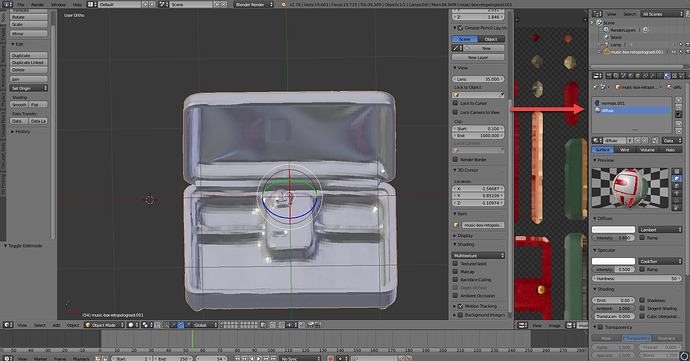Click the Rotate tool button
The image size is (690, 361).
point(29,17)
